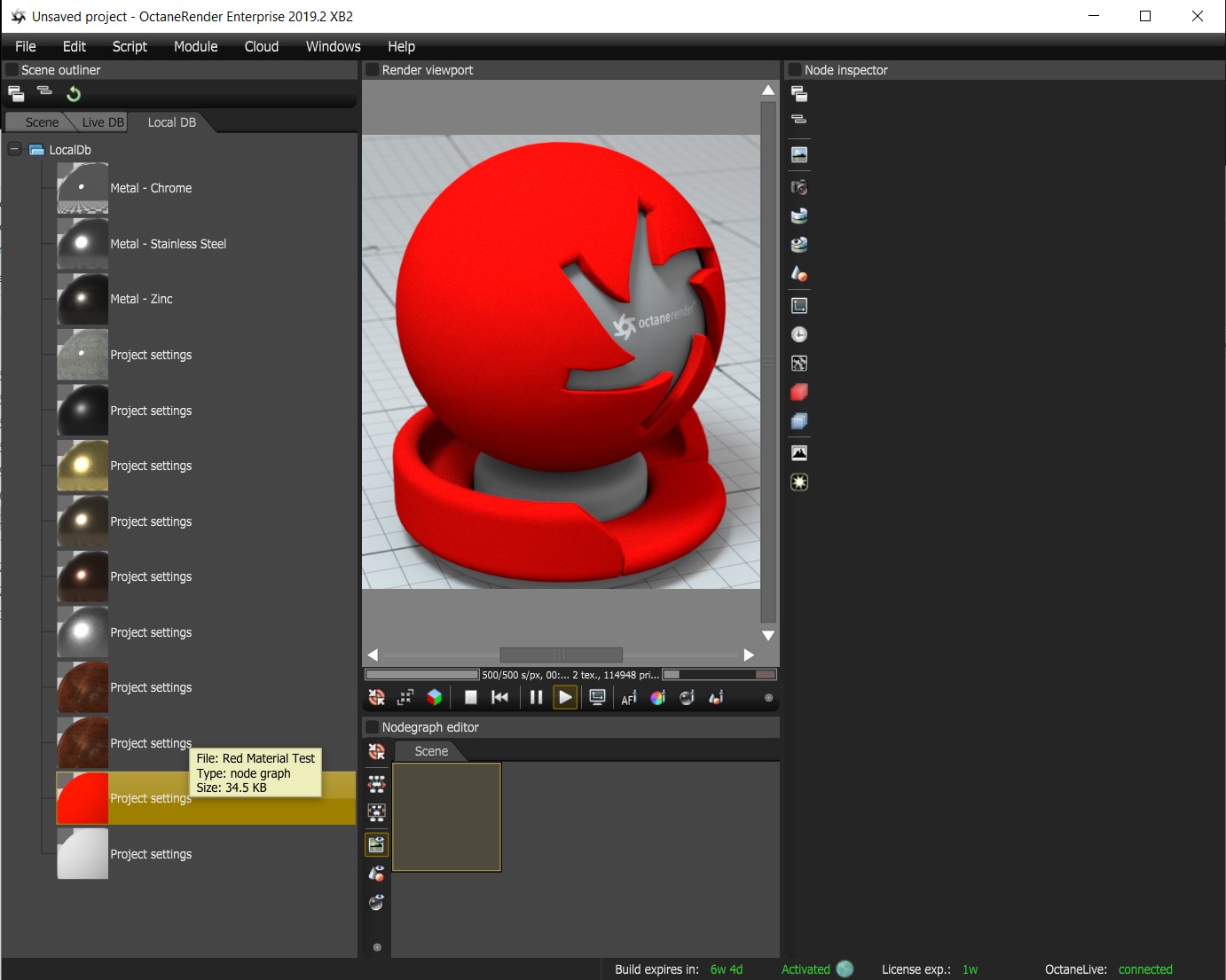Click the green refresh icon in Scene outliner
The image size is (1226, 980).
click(74, 94)
